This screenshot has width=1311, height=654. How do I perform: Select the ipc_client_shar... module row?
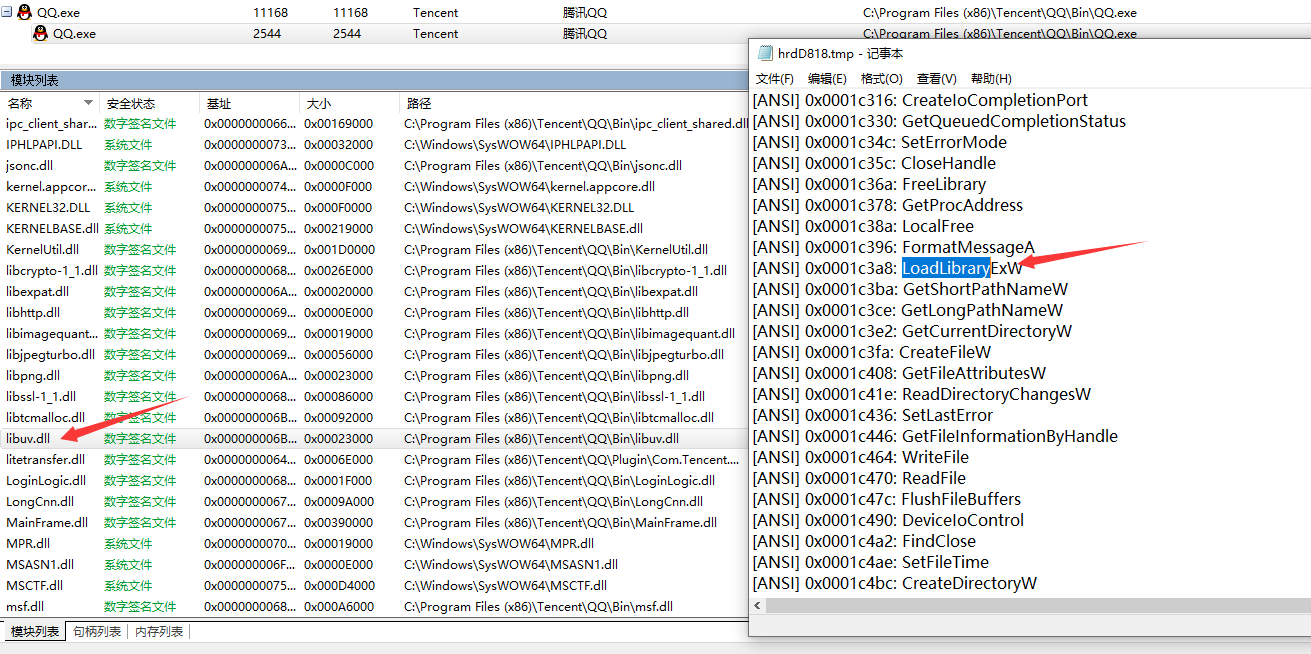(x=374, y=124)
